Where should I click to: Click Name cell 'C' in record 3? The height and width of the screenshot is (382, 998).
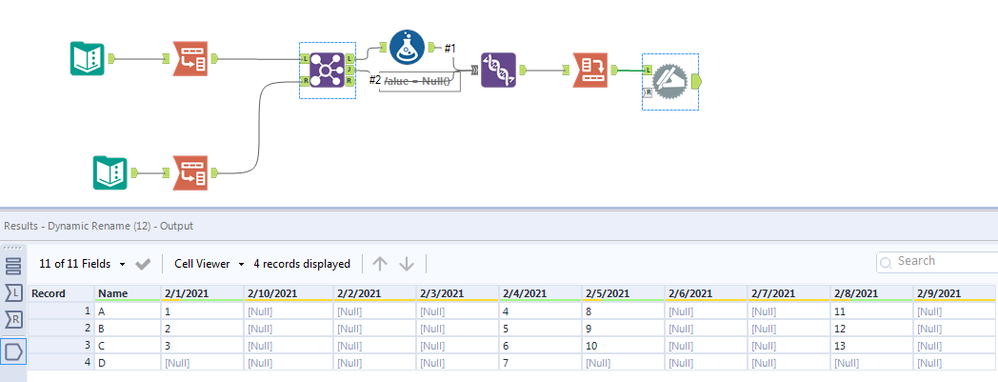127,346
